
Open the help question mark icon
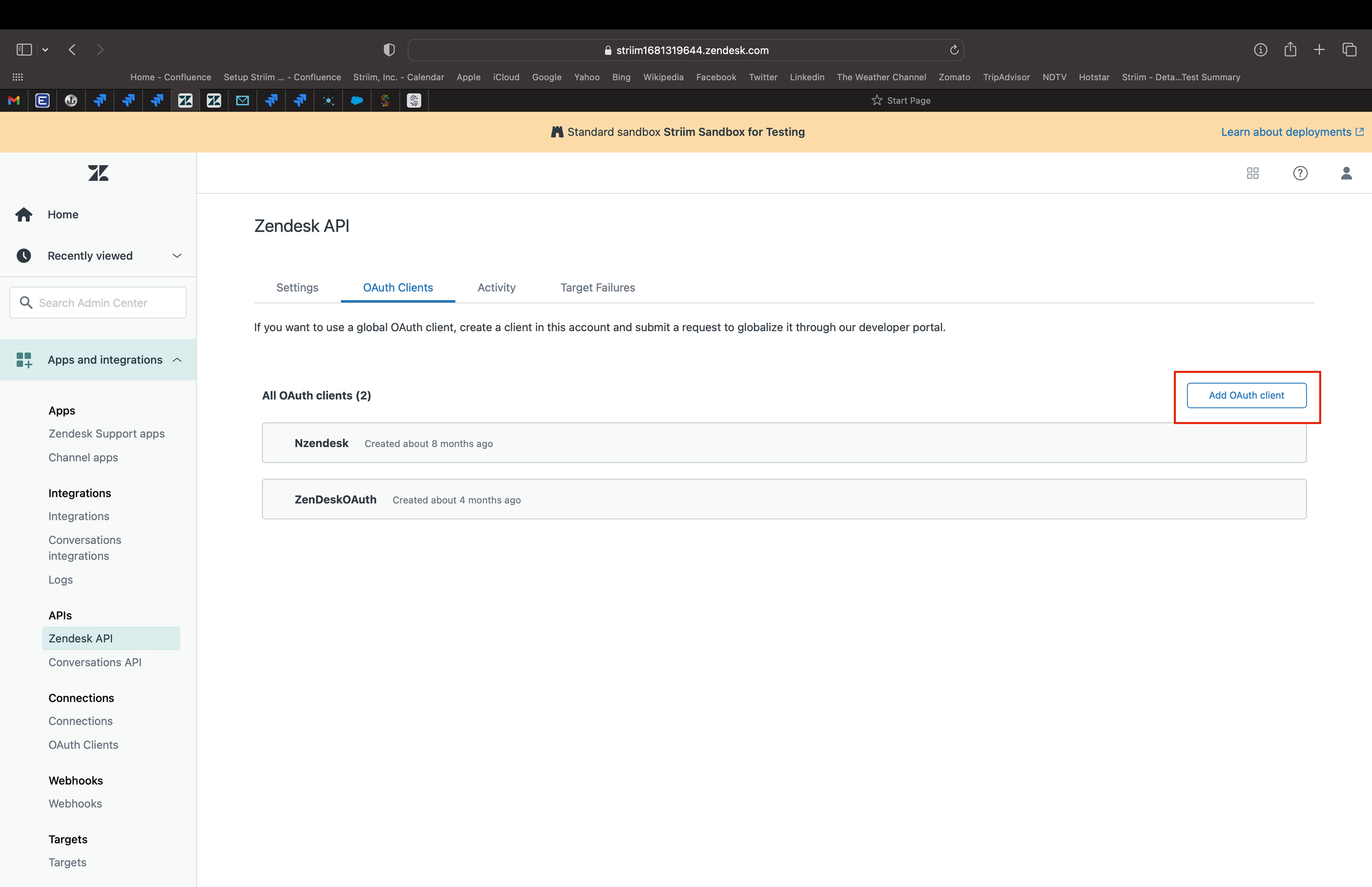(x=1300, y=173)
